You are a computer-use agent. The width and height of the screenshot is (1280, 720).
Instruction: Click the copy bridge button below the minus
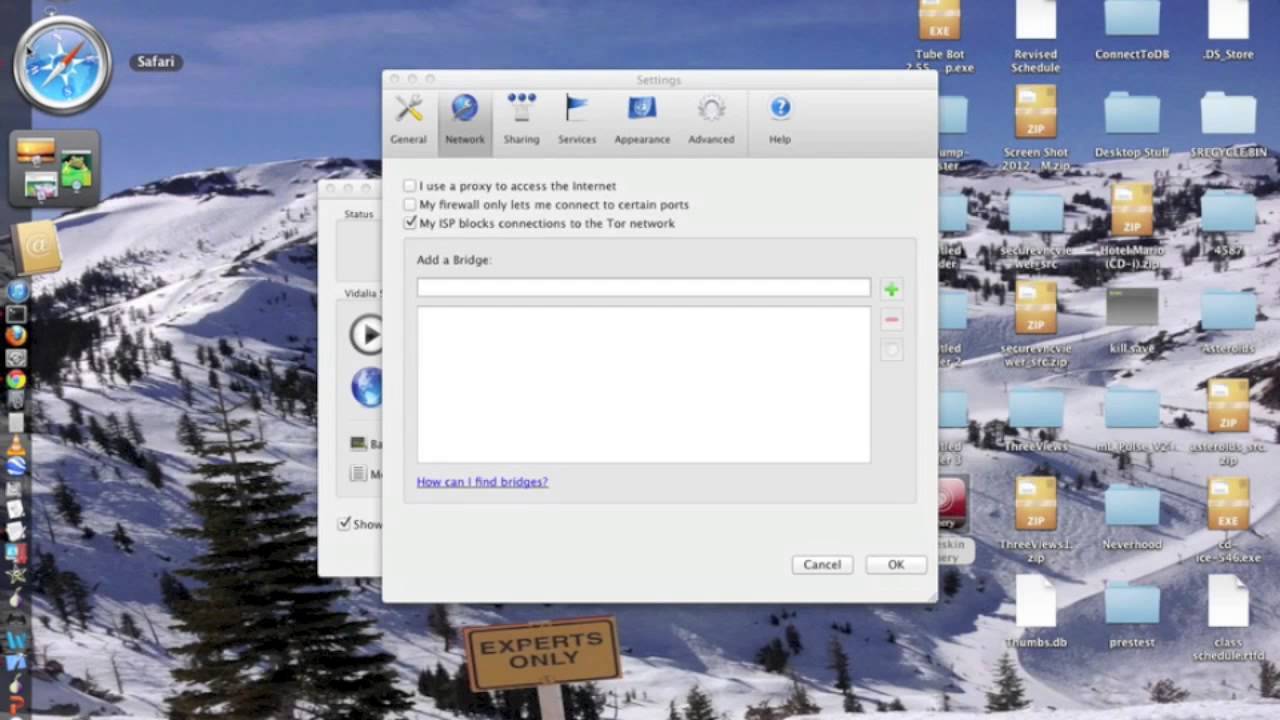tap(891, 350)
